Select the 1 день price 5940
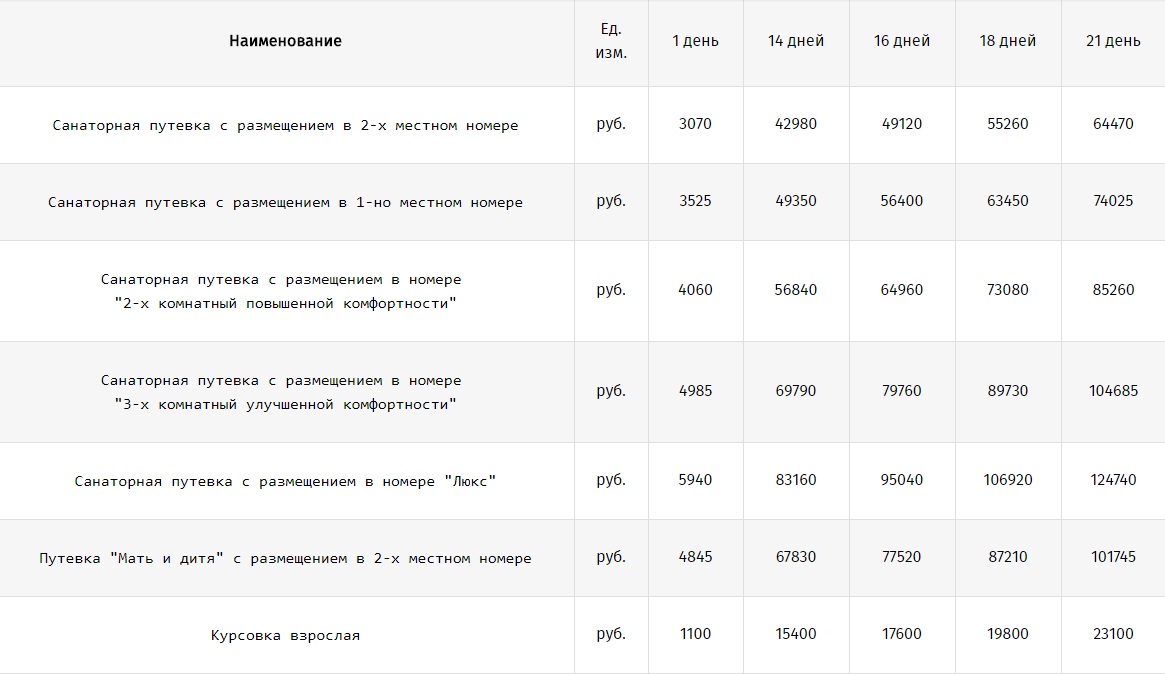The height and width of the screenshot is (674, 1165). [695, 480]
